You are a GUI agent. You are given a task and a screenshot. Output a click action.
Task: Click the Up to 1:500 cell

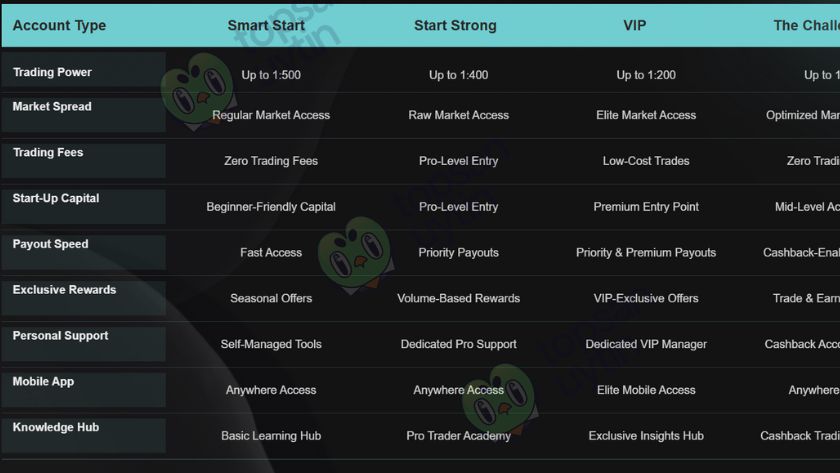pos(271,75)
